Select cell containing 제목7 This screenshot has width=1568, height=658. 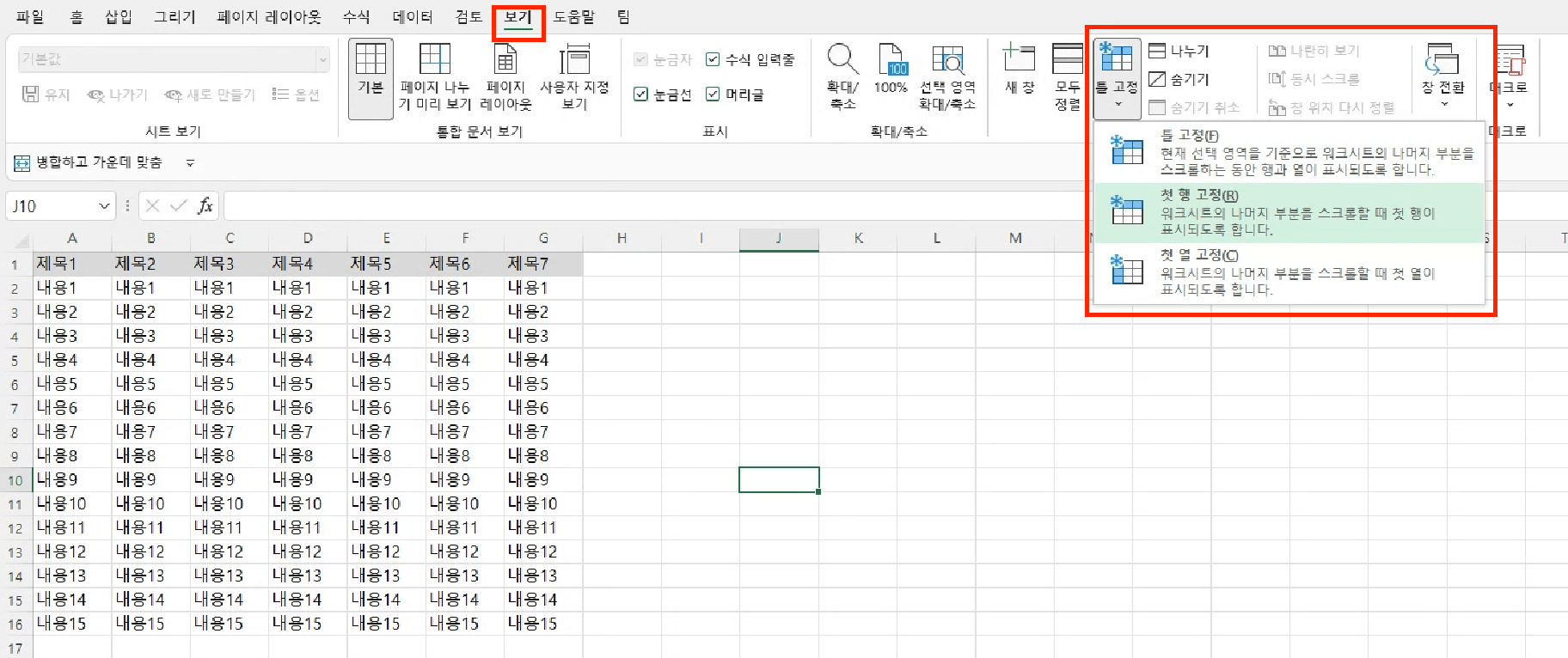point(543,264)
